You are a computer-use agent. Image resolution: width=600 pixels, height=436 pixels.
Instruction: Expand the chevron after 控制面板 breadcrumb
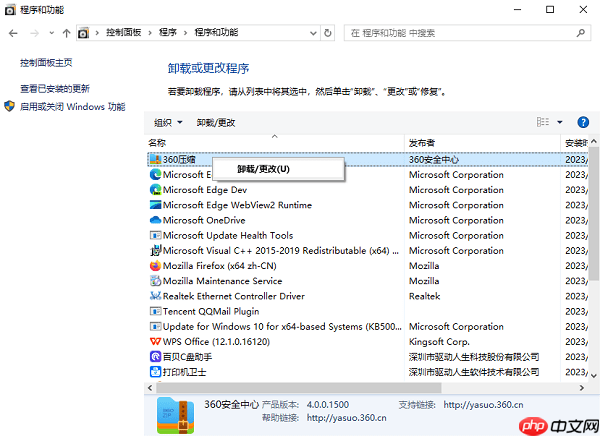(x=150, y=33)
